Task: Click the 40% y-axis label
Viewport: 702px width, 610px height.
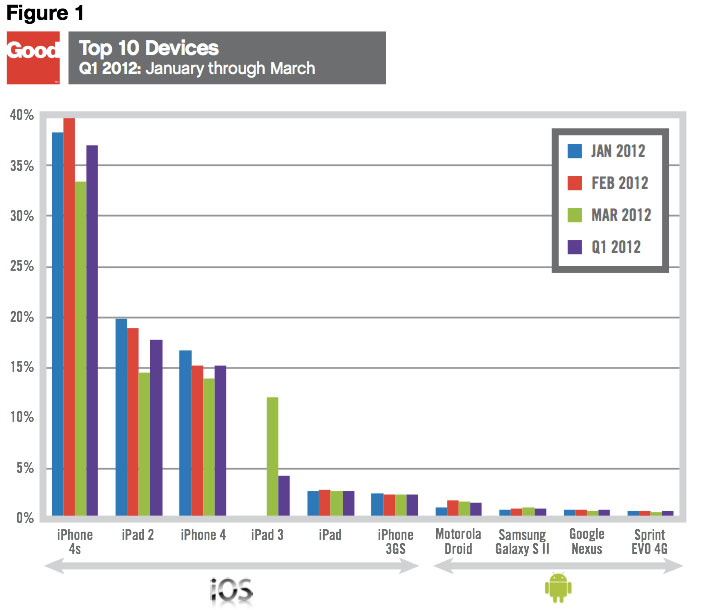Action: click(22, 115)
